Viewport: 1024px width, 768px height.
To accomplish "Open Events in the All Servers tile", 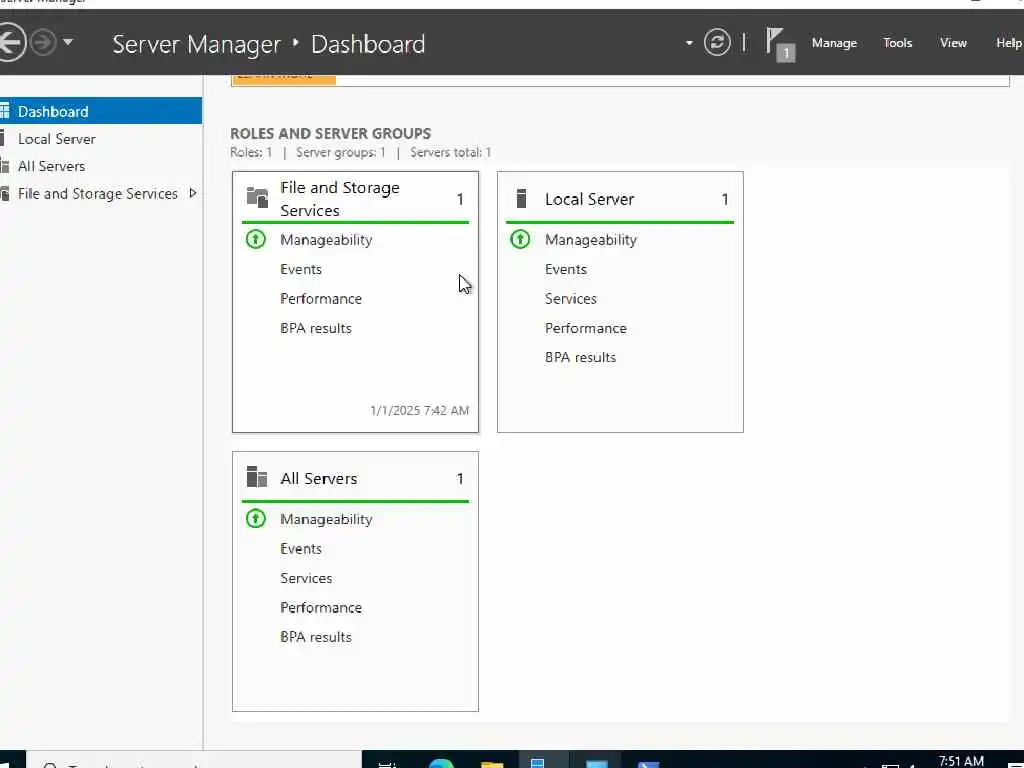I will tap(301, 549).
